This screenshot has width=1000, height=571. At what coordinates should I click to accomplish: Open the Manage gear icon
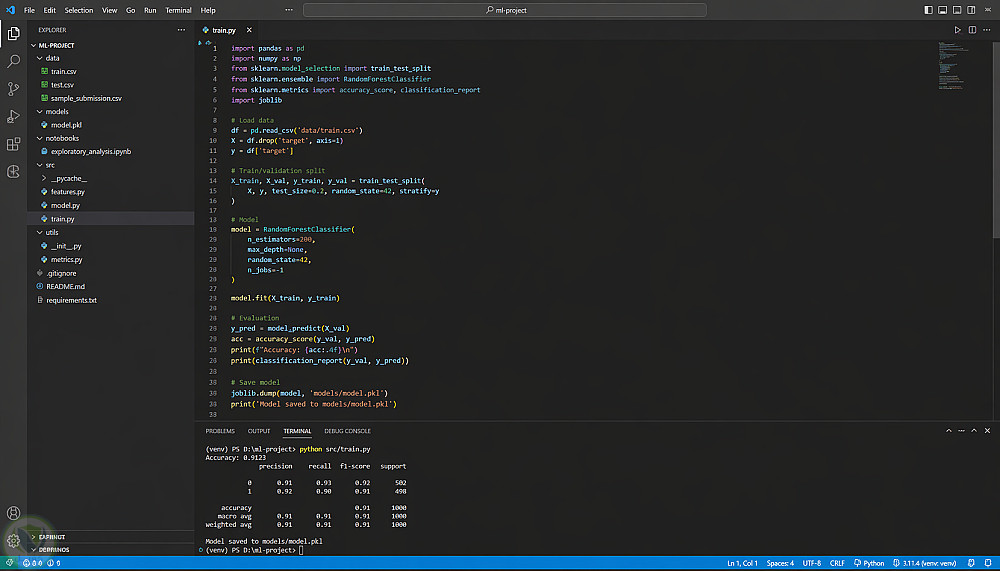pos(13,541)
